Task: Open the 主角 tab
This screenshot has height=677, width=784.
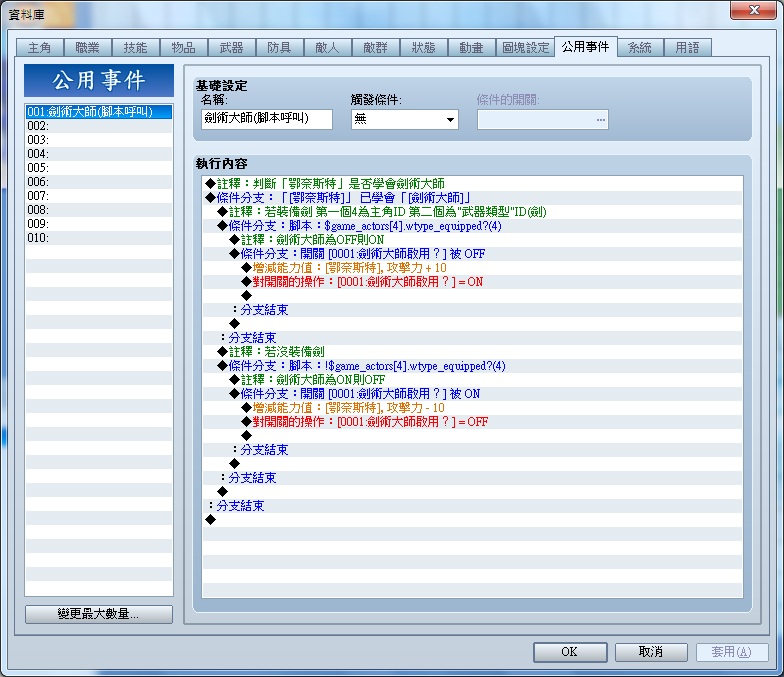Action: [40, 48]
